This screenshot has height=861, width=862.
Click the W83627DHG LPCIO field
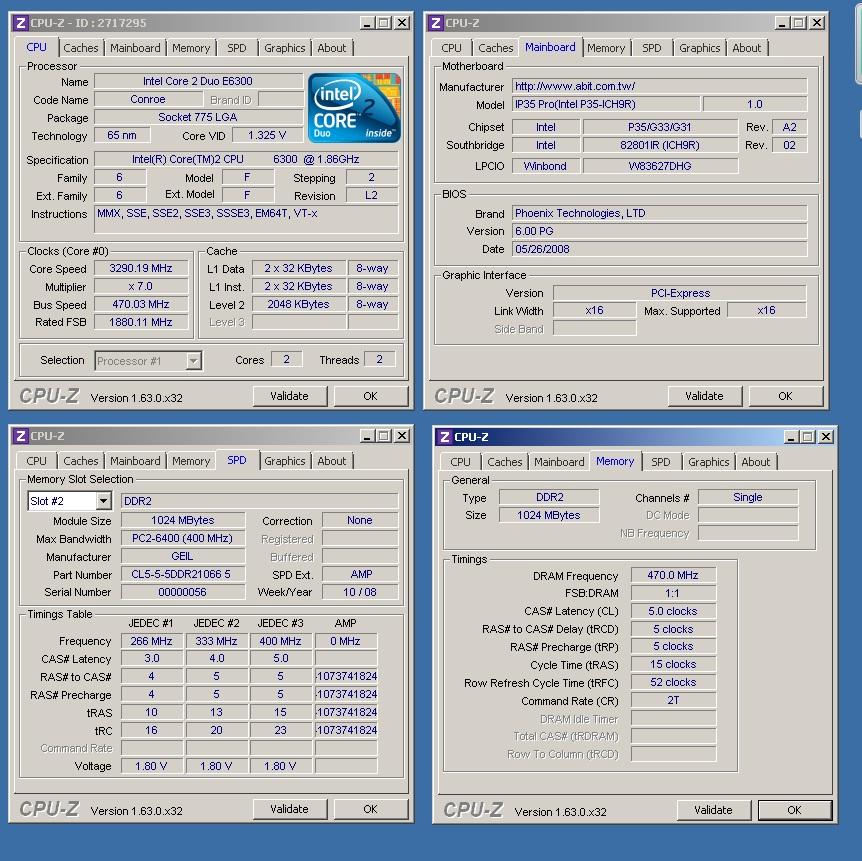(x=660, y=166)
